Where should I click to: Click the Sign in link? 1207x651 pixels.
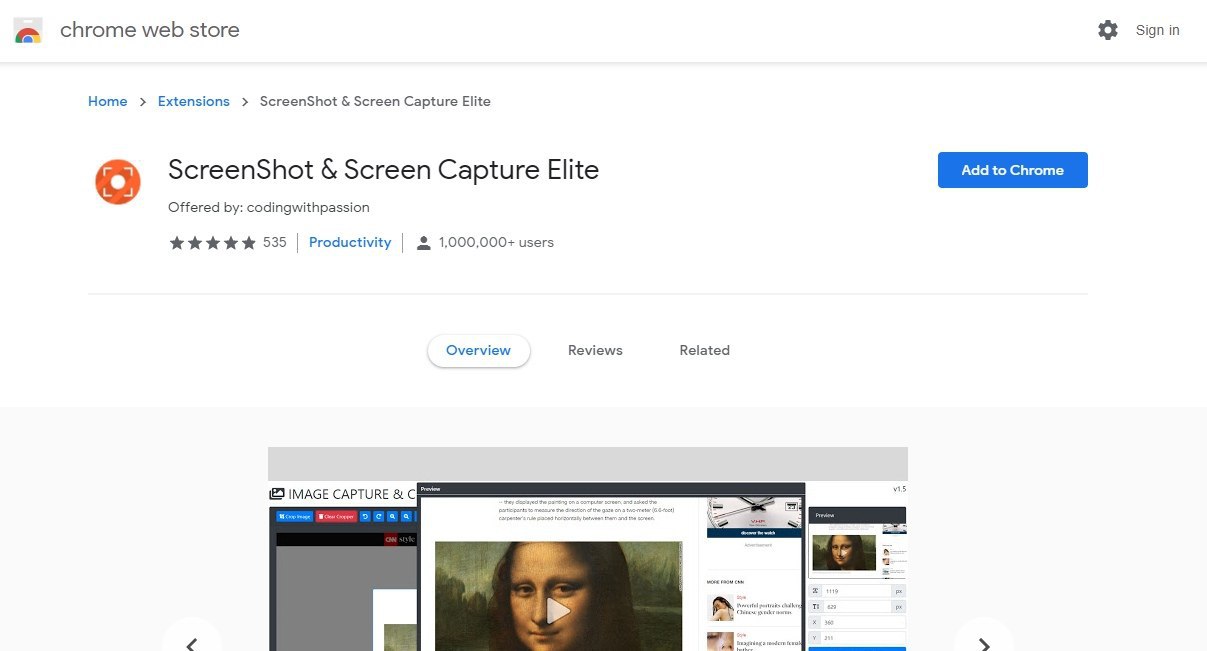click(x=1157, y=30)
